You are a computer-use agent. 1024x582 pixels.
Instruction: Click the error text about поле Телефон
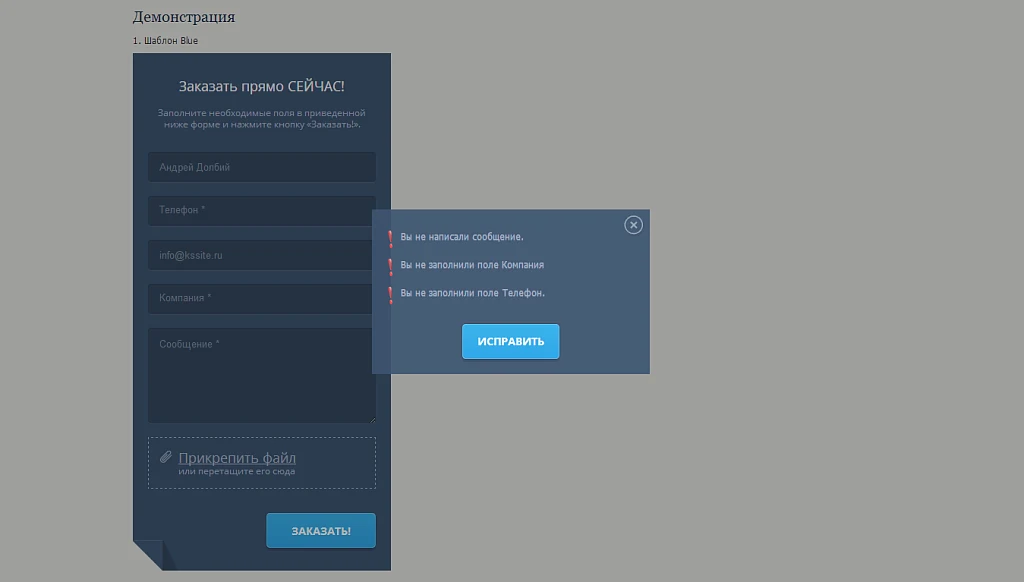coord(472,293)
